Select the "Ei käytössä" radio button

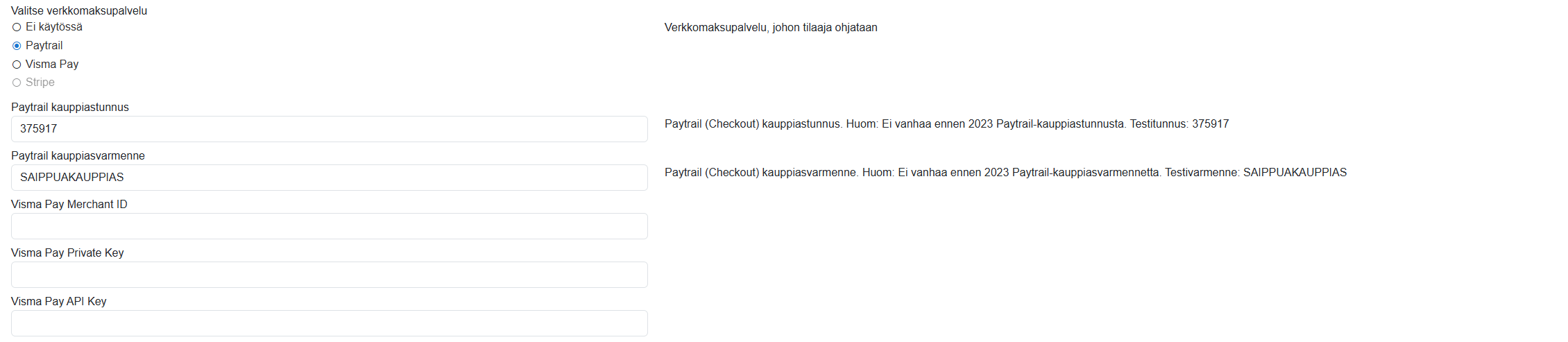[17, 27]
